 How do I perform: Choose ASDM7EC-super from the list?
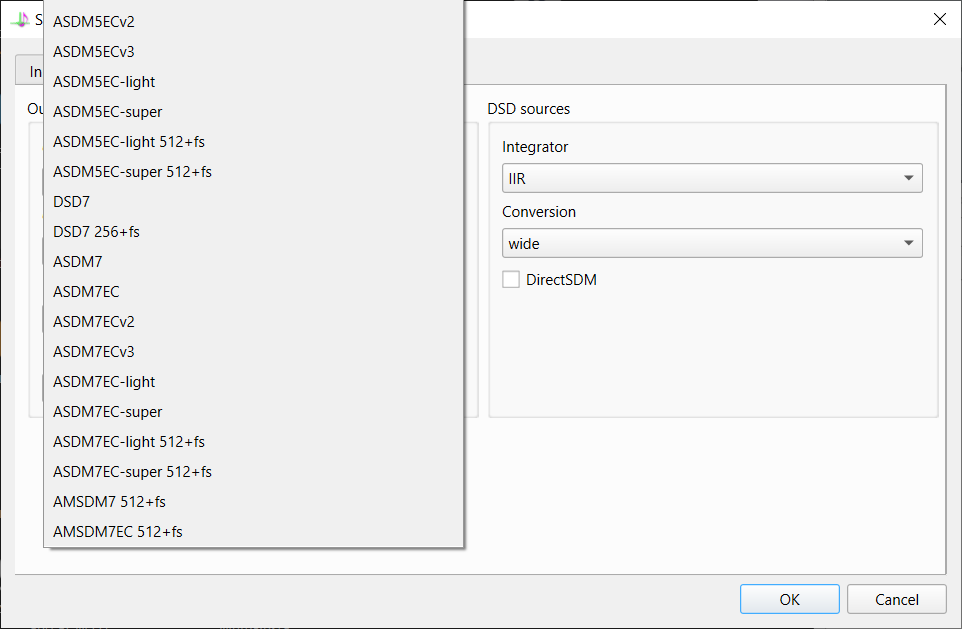click(107, 412)
